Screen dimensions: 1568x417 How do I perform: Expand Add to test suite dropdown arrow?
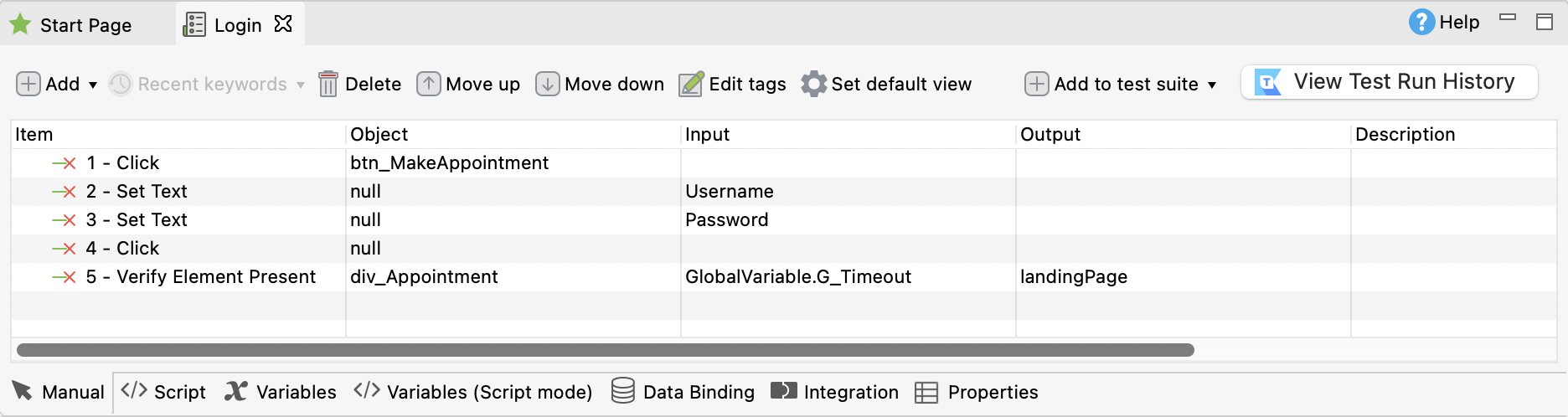pyautogui.click(x=1212, y=85)
